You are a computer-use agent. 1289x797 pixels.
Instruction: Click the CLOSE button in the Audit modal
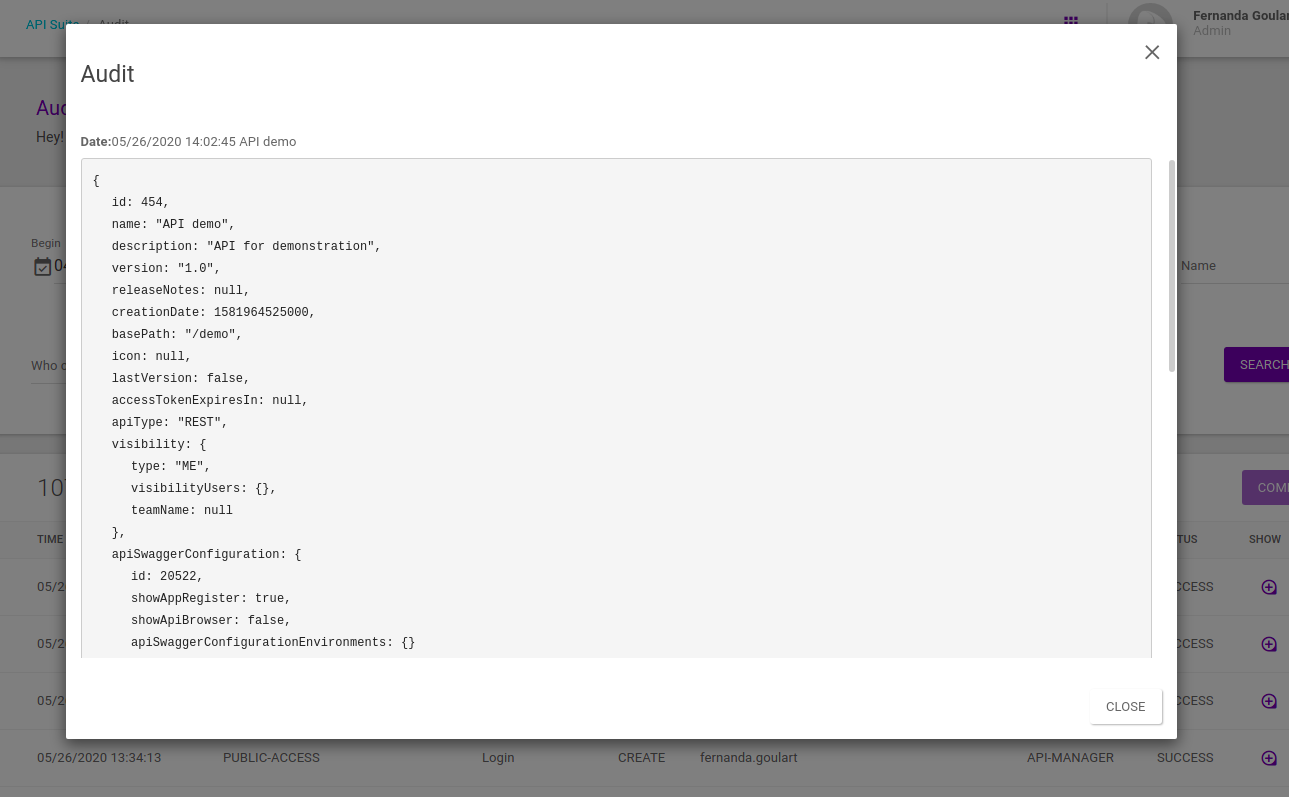tap(1125, 706)
